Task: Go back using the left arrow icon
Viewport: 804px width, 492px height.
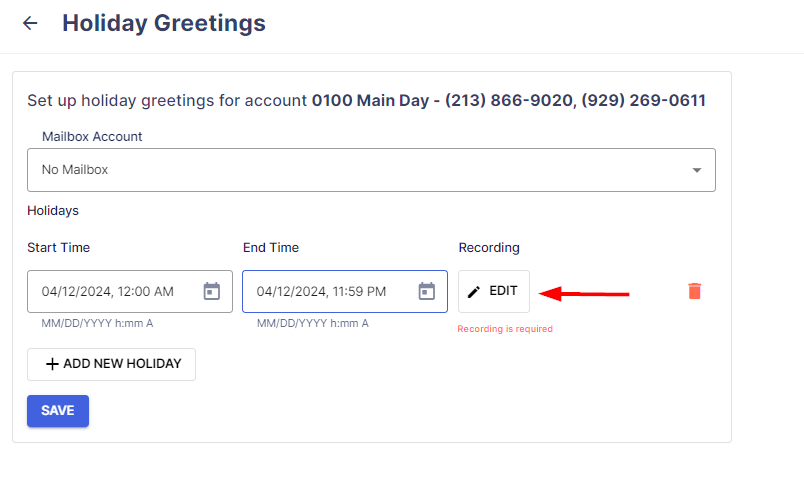Action: coord(30,23)
